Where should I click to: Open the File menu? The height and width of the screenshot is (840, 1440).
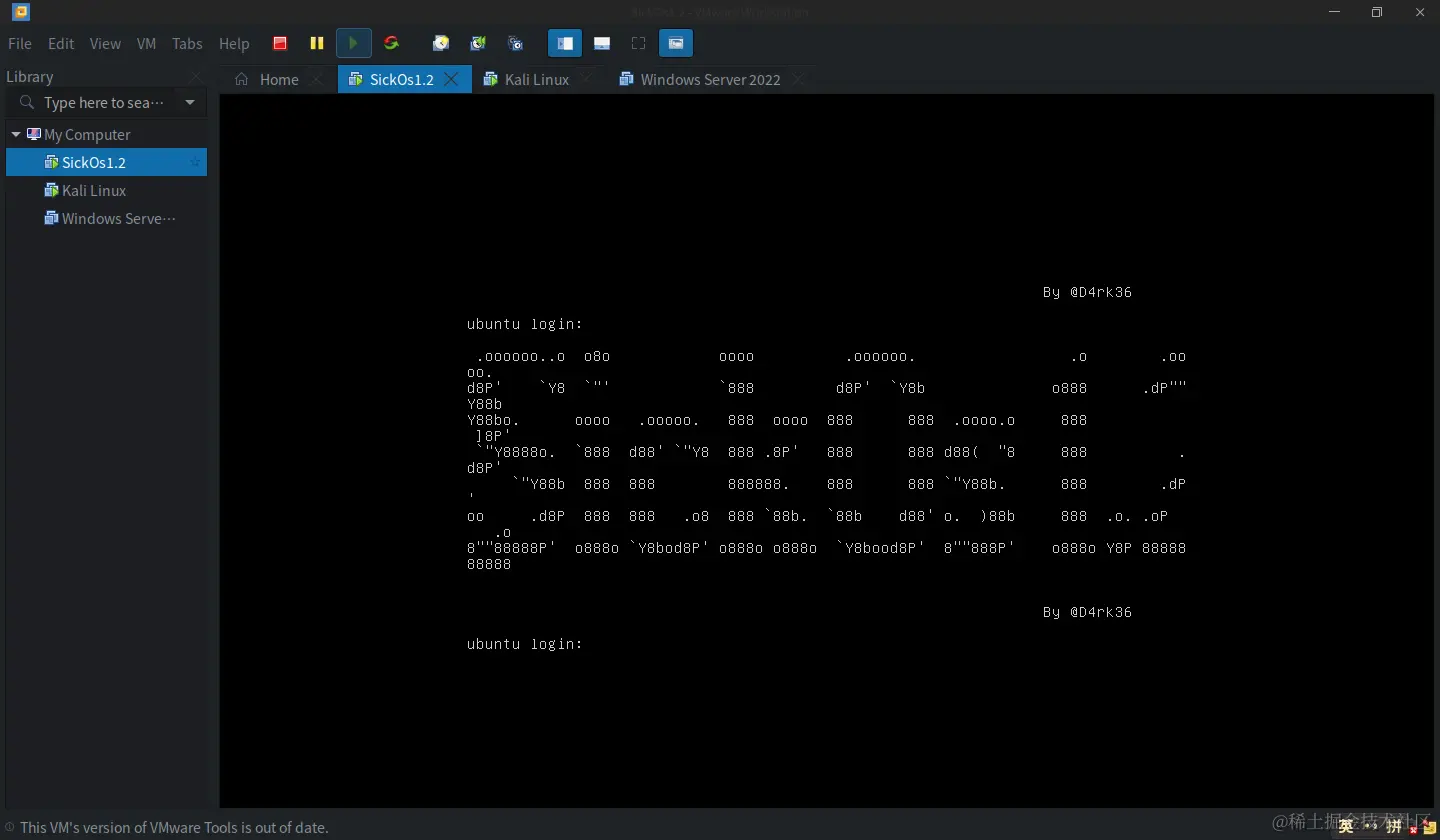(x=20, y=44)
